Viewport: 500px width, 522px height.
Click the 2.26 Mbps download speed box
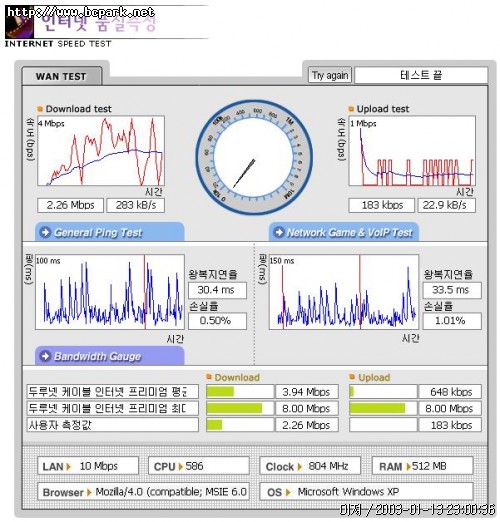(71, 205)
